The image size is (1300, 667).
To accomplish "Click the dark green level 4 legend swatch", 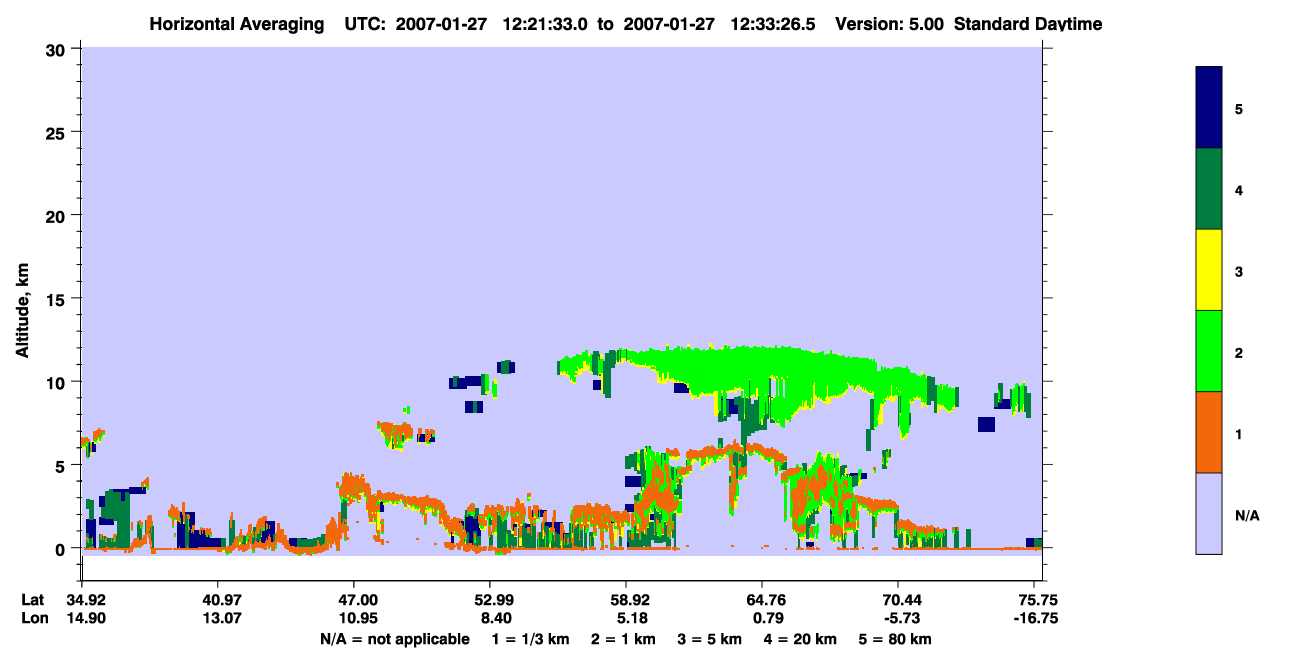I will (x=1209, y=189).
